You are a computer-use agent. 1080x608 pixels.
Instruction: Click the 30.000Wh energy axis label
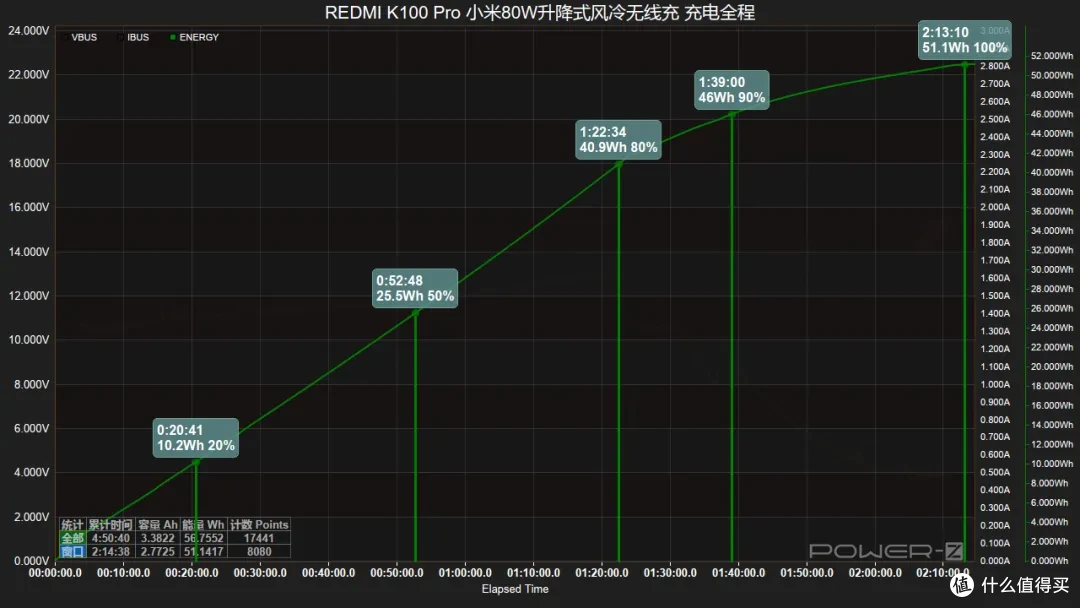(x=1052, y=269)
